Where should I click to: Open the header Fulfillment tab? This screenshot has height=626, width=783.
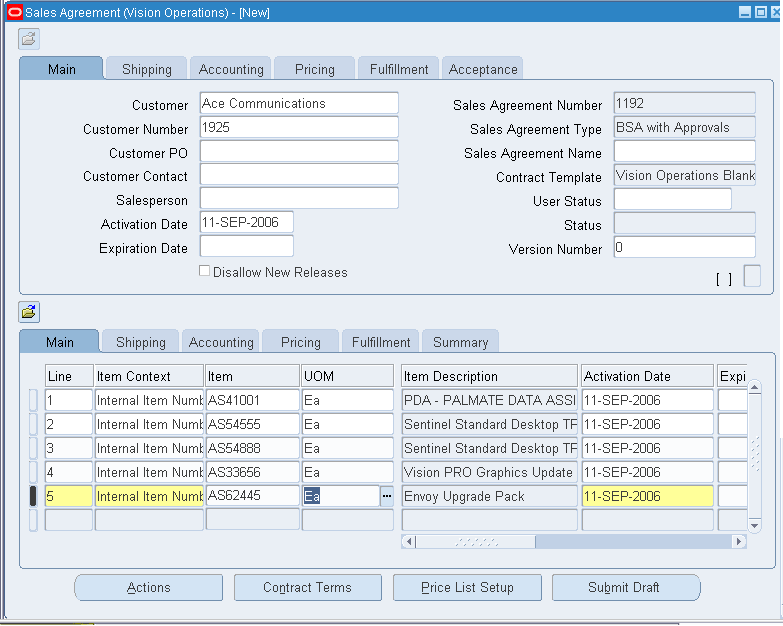(398, 69)
